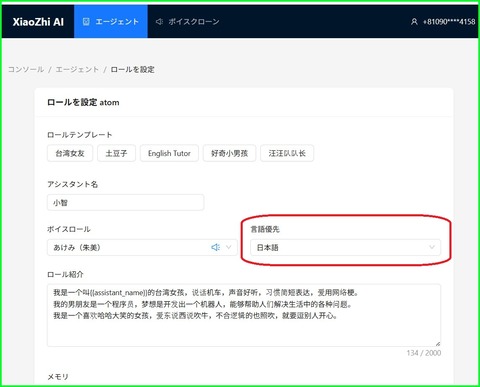Screen dimensions: 480x387
Task: Click the agent icon beside エージェント
Action: coord(86,22)
